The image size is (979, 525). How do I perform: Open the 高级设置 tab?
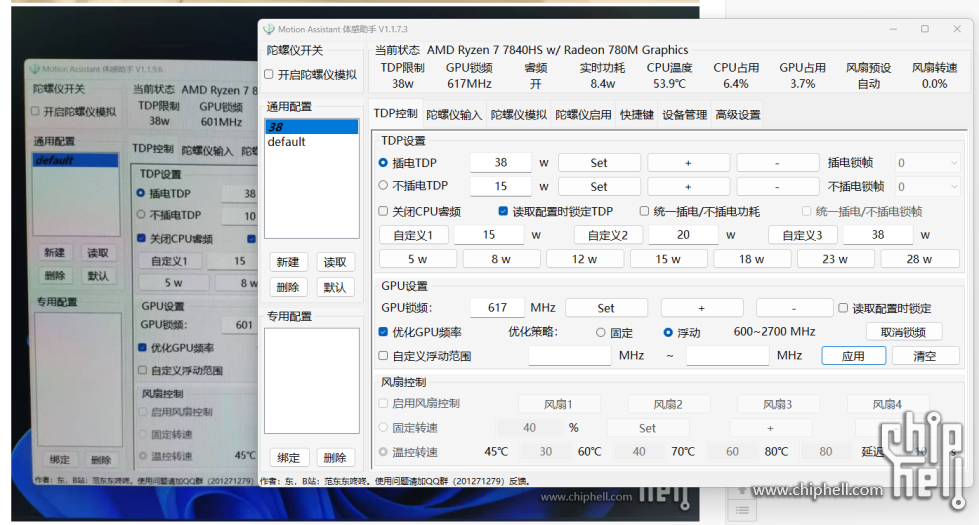click(738, 115)
